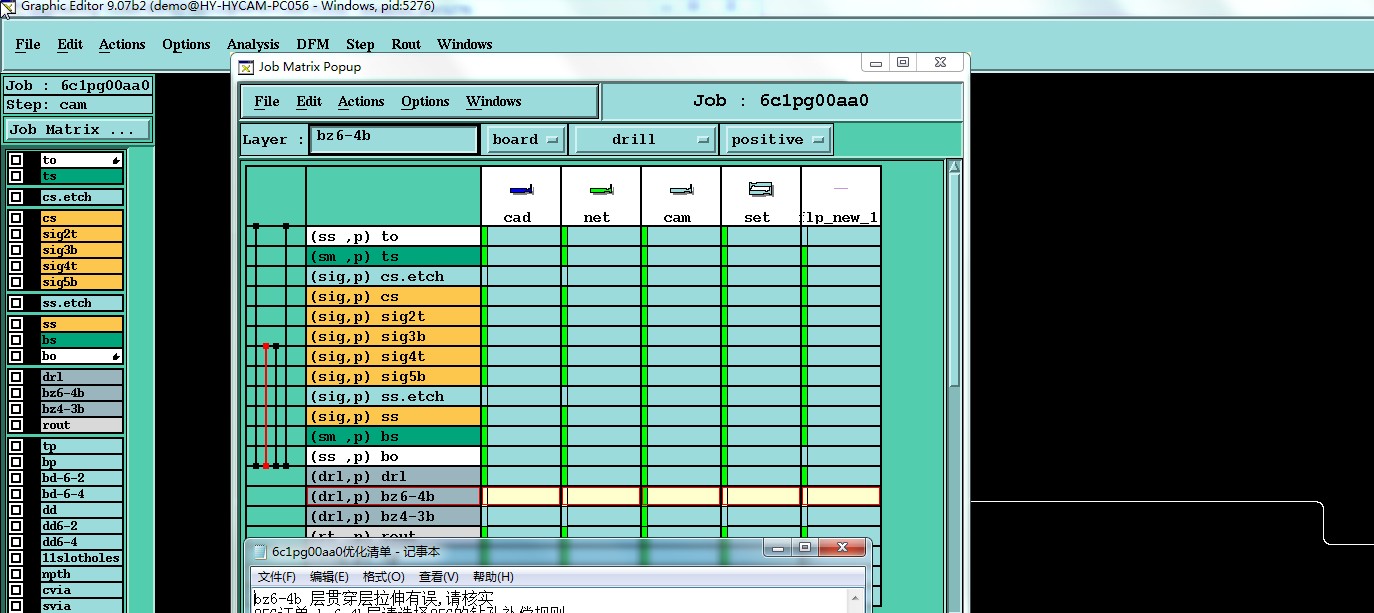Open Notepad's 文件(F) menu
Screen dimensions: 1374x613
(277, 577)
